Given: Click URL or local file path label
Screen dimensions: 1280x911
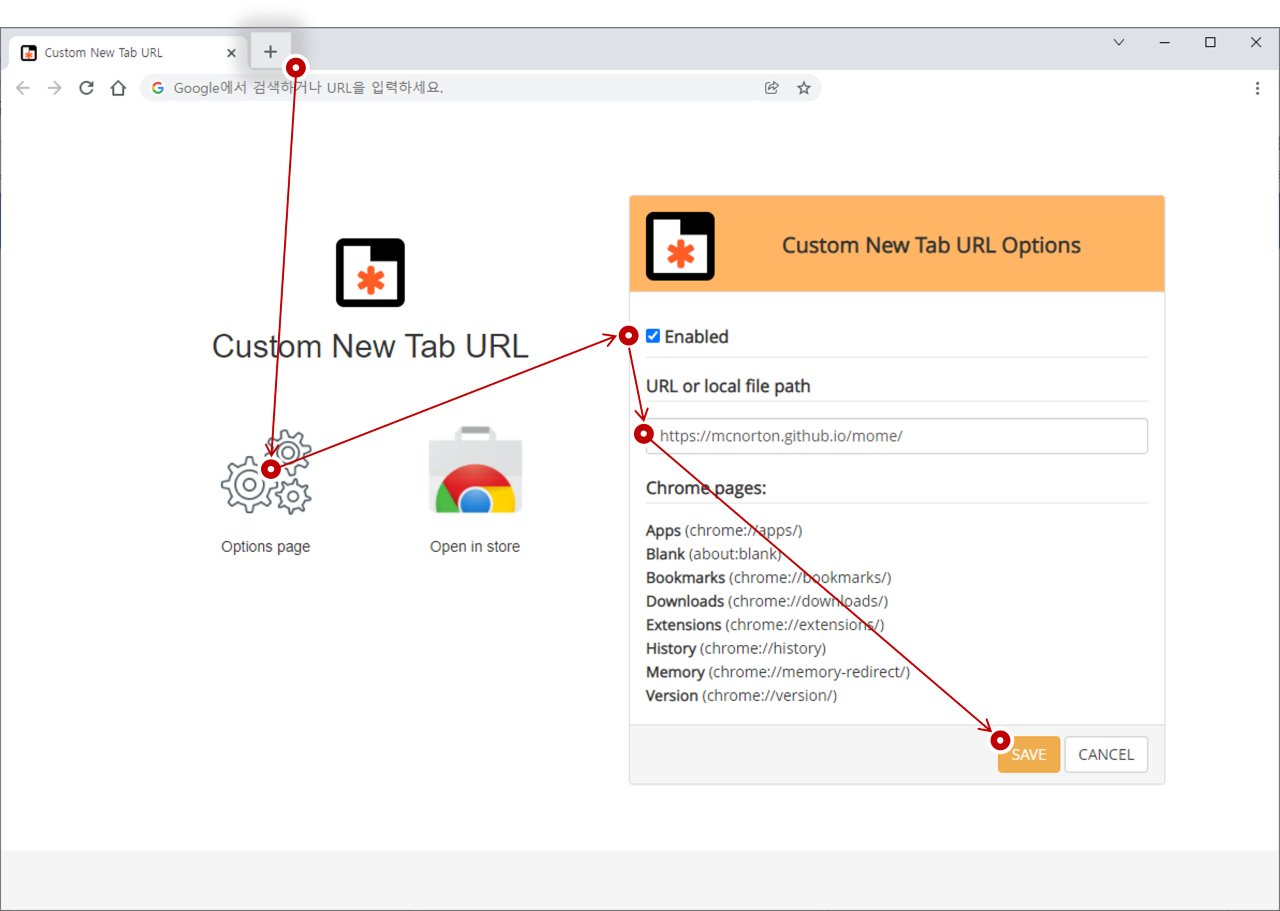Looking at the screenshot, I should tap(728, 387).
